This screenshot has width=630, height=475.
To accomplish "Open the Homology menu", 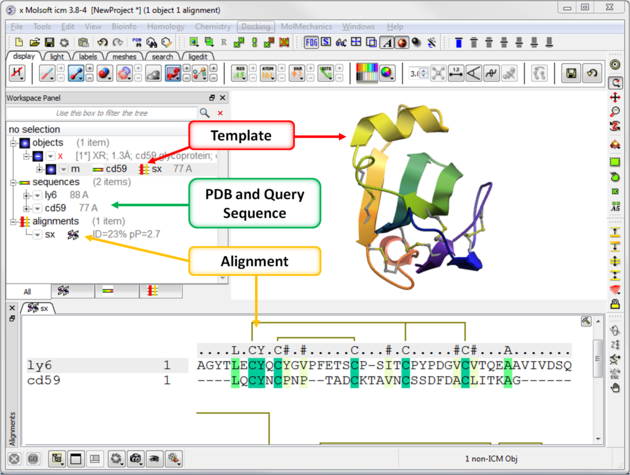I will [x=166, y=27].
